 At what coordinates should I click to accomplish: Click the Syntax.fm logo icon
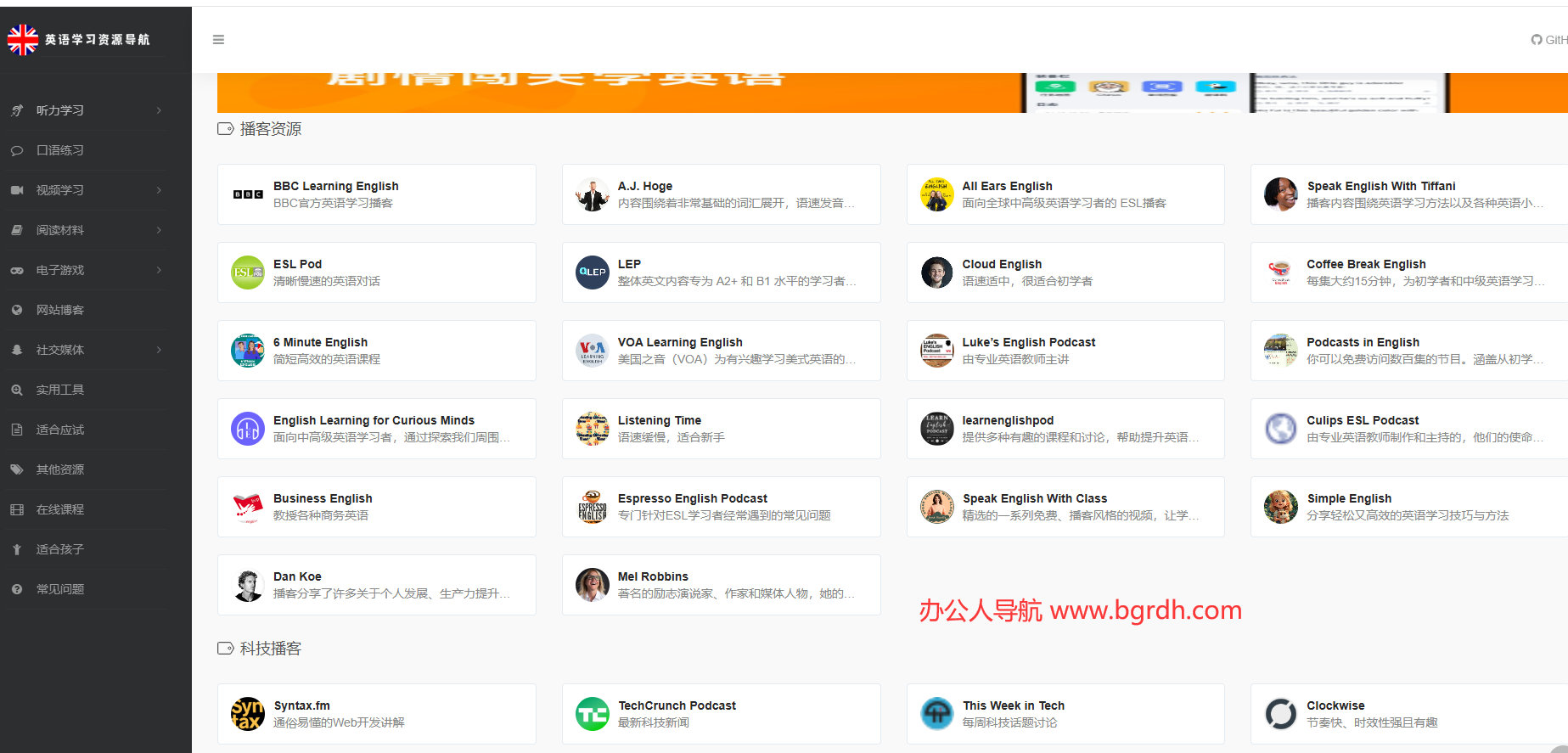coord(248,714)
